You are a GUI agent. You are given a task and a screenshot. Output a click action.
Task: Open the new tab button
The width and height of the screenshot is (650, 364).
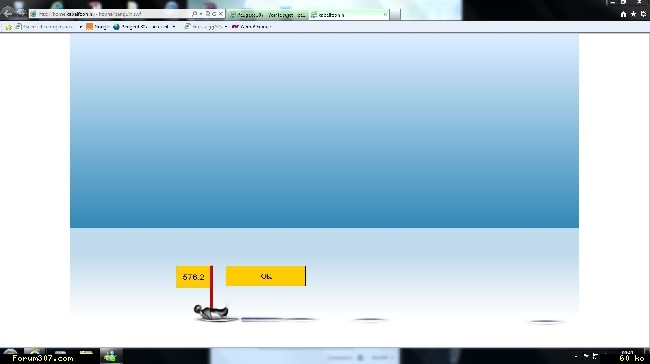pos(395,15)
